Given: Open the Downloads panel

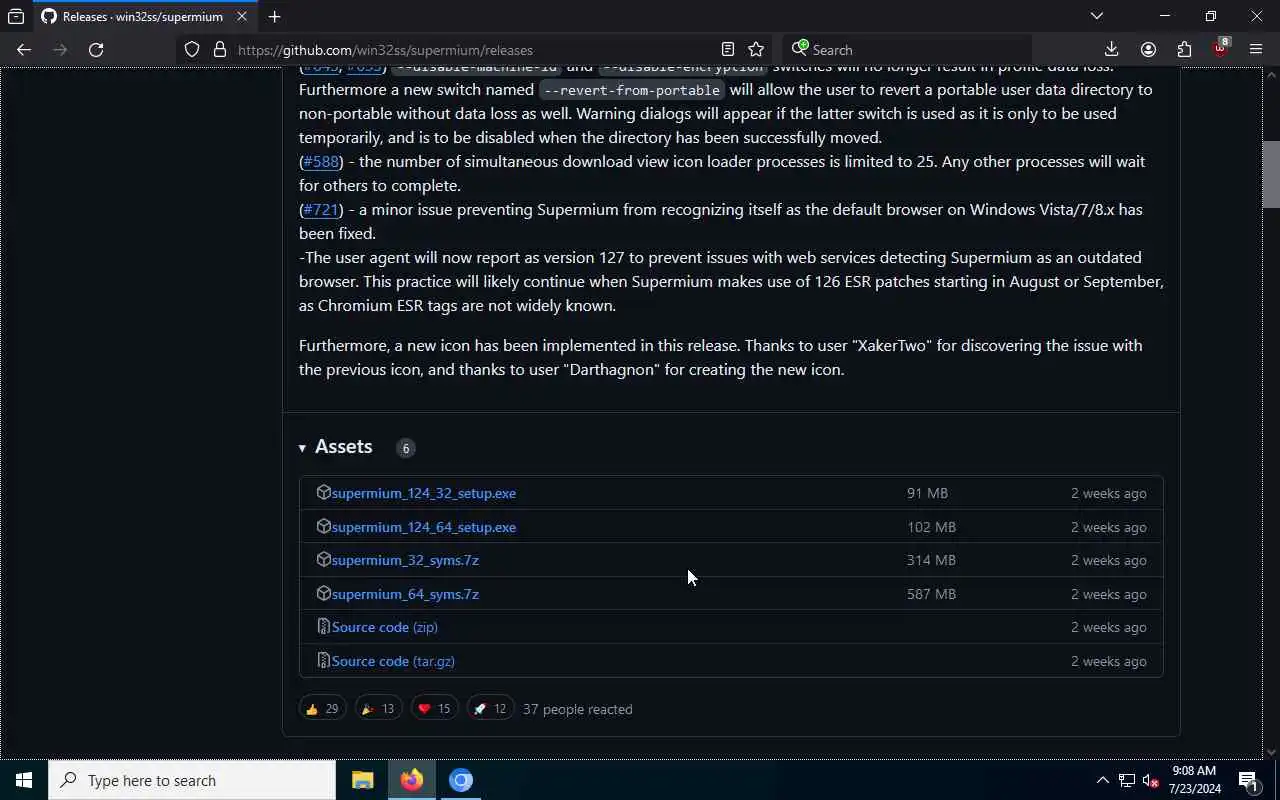Looking at the screenshot, I should pyautogui.click(x=1111, y=49).
